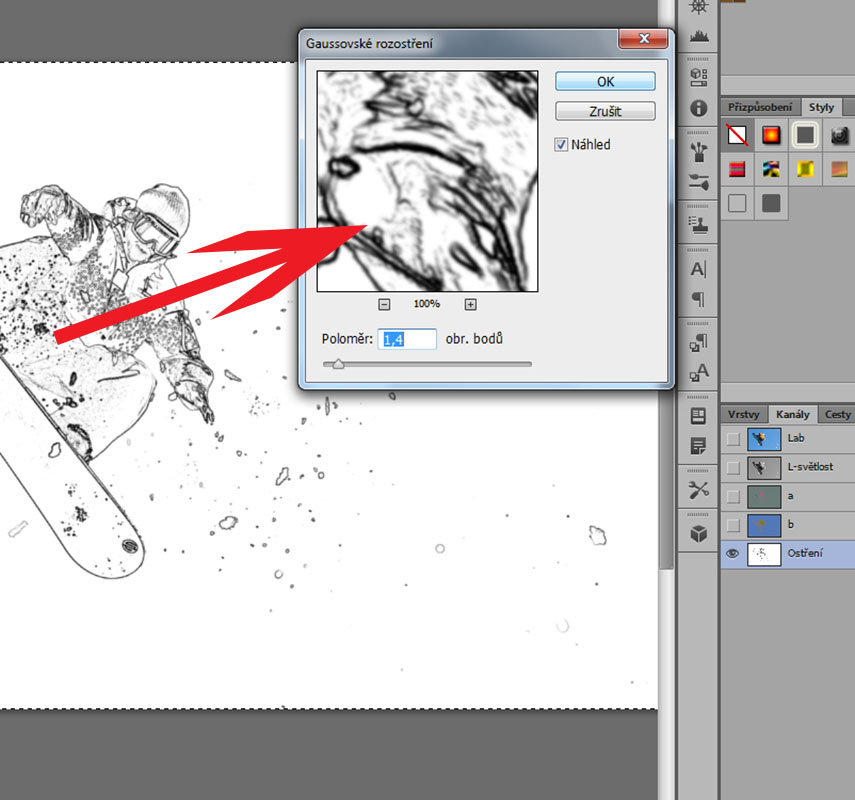Image resolution: width=855 pixels, height=800 pixels.
Task: Open the Navigator panel (ship wheel icon)
Action: click(x=699, y=7)
